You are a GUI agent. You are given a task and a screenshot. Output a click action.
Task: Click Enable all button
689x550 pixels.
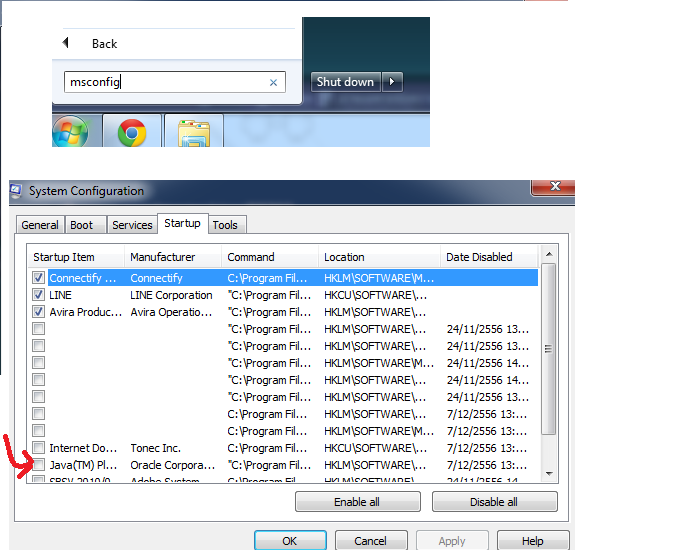point(357,502)
